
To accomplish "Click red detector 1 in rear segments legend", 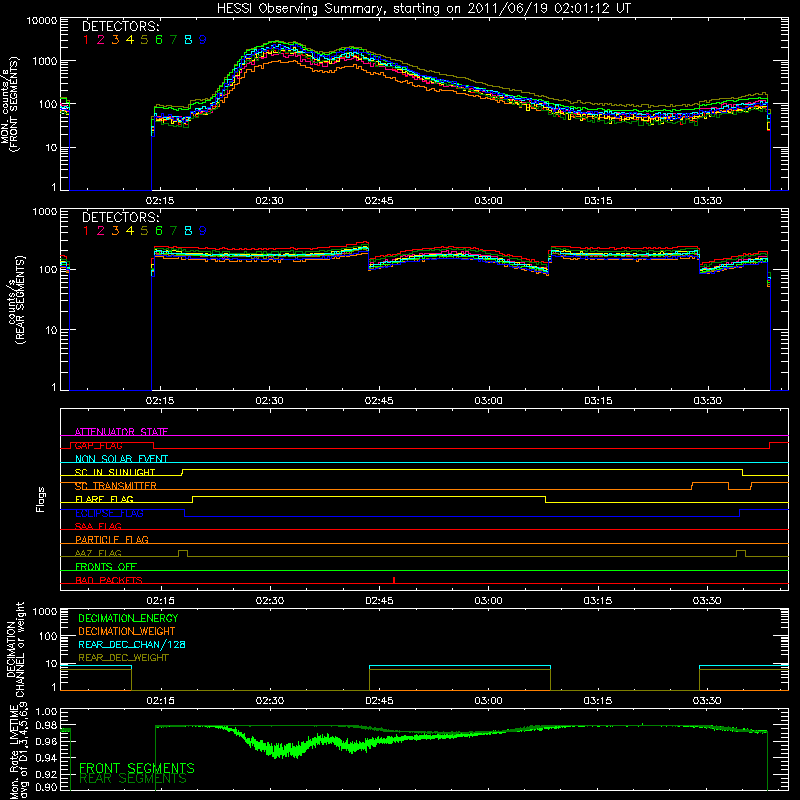I will tap(86, 231).
